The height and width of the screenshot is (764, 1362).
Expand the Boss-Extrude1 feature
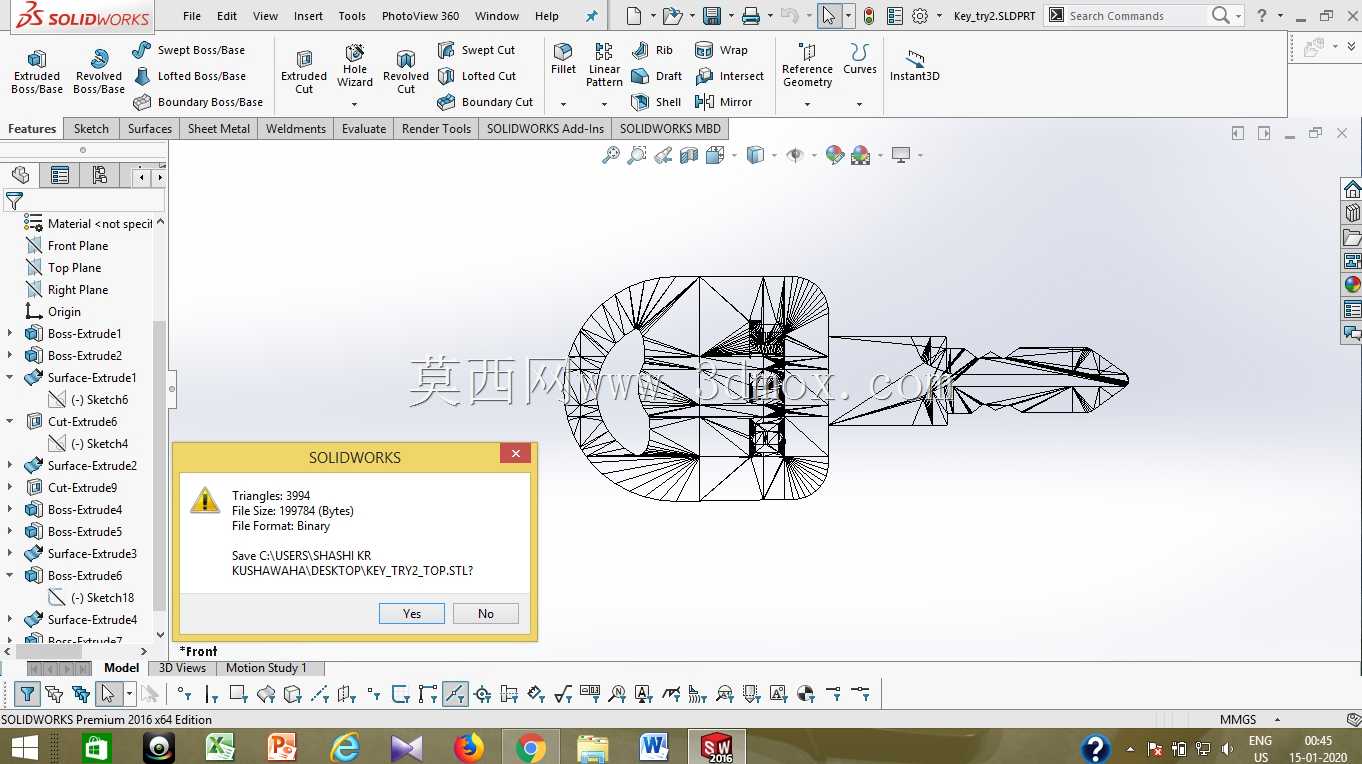click(x=10, y=334)
